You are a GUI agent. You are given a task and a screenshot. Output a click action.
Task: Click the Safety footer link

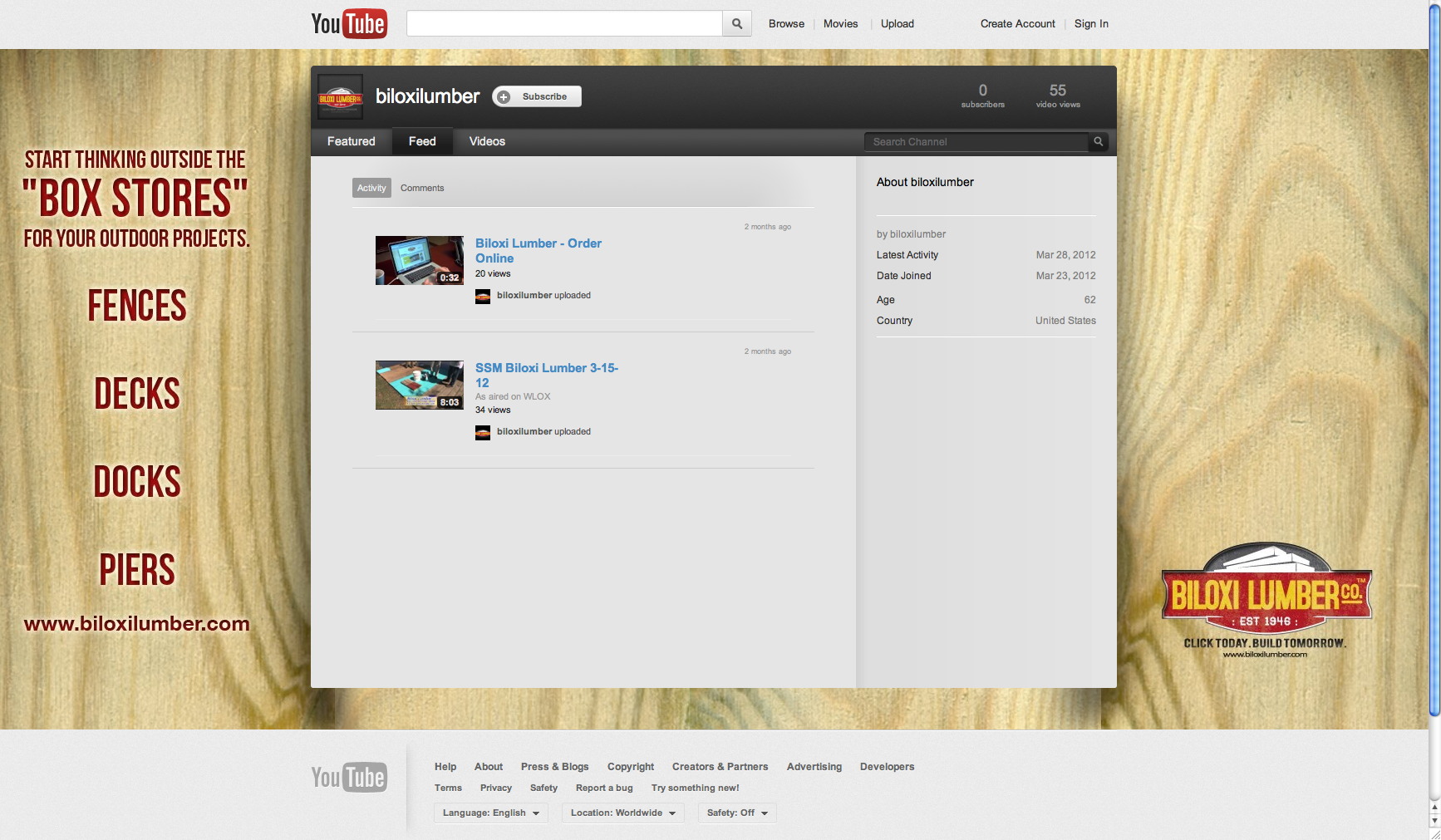click(x=544, y=788)
